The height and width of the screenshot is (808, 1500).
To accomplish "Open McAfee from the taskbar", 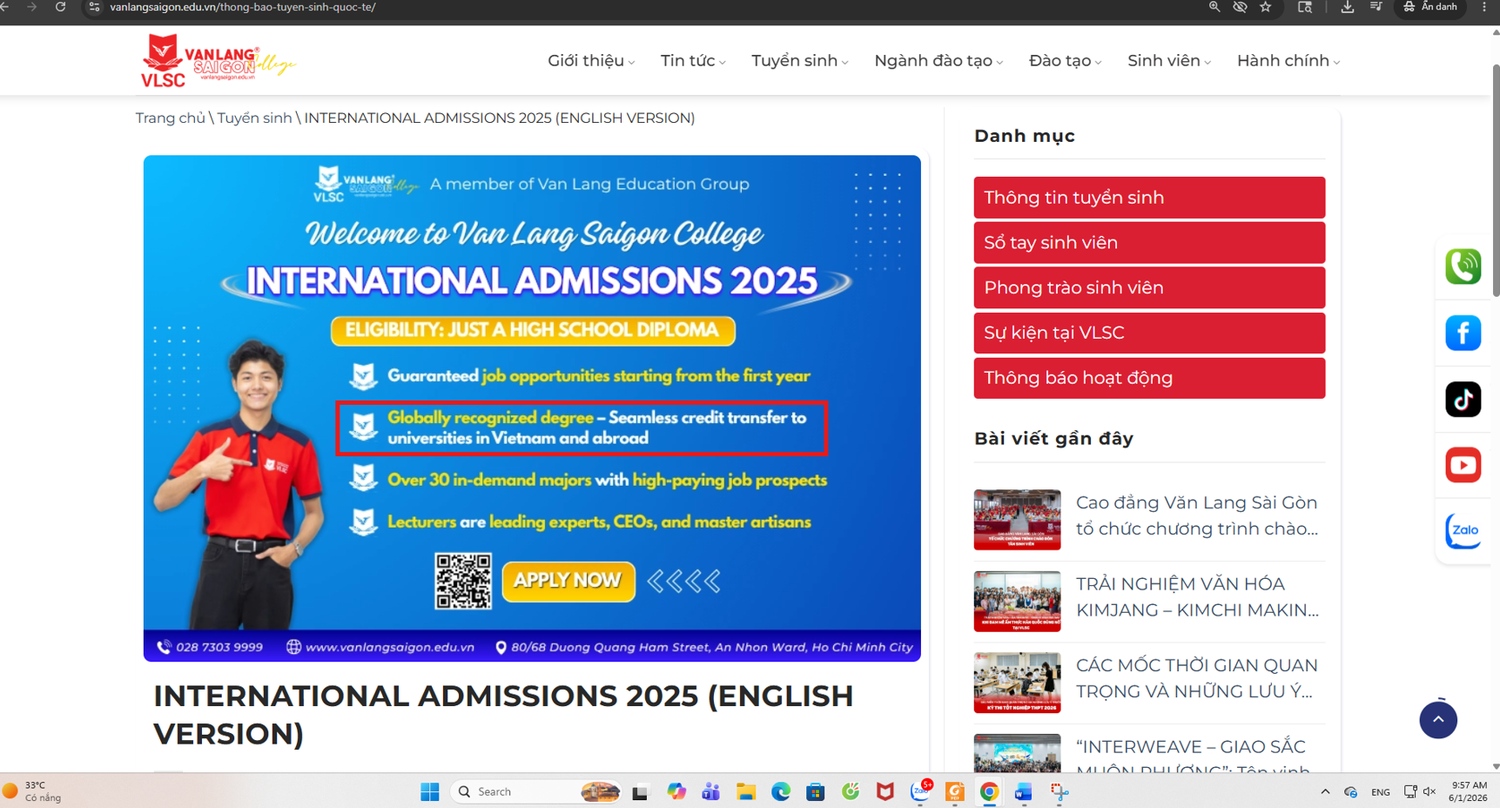I will [x=884, y=792].
